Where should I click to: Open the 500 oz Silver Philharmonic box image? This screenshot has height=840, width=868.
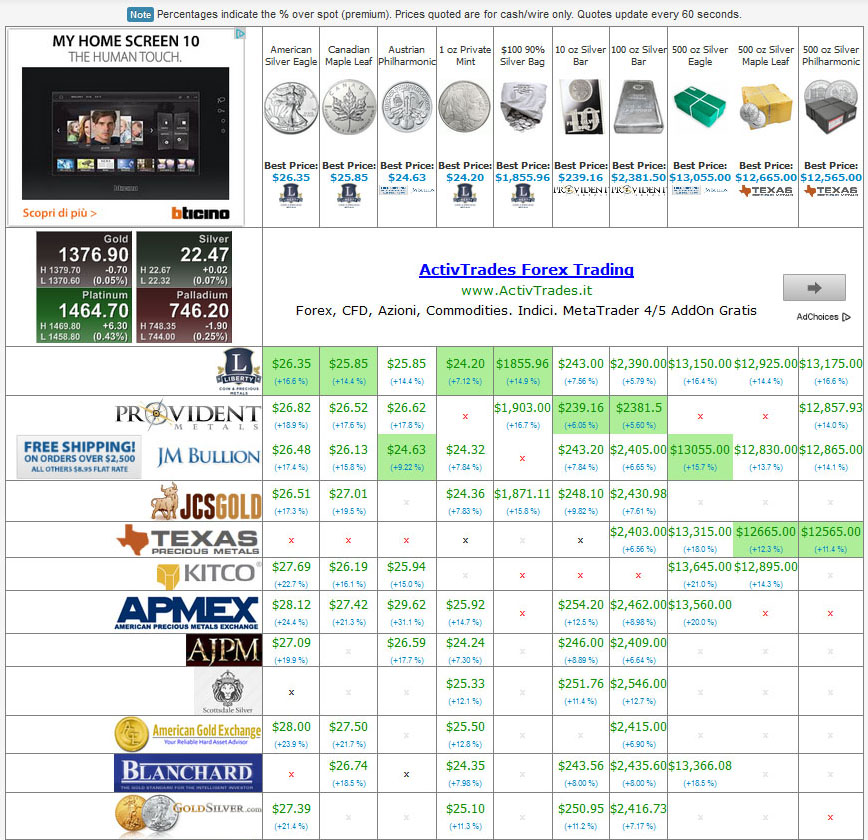tap(830, 107)
